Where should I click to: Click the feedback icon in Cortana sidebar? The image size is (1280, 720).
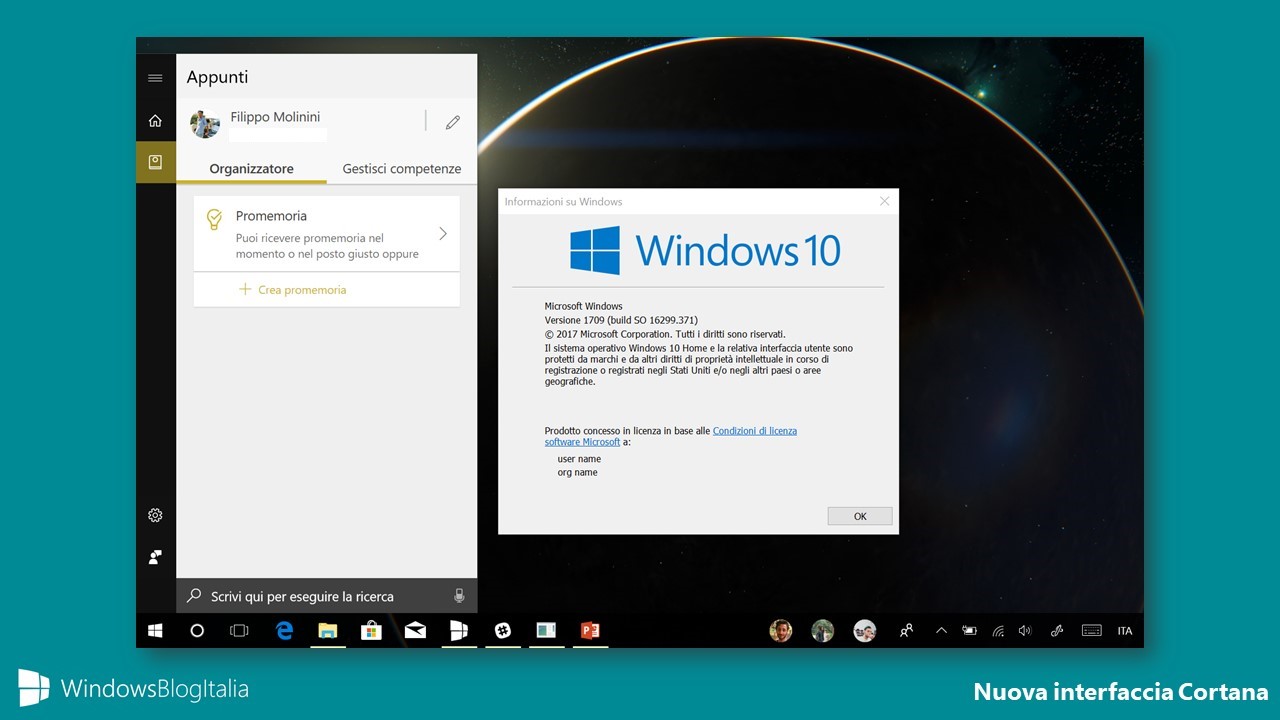[x=155, y=557]
